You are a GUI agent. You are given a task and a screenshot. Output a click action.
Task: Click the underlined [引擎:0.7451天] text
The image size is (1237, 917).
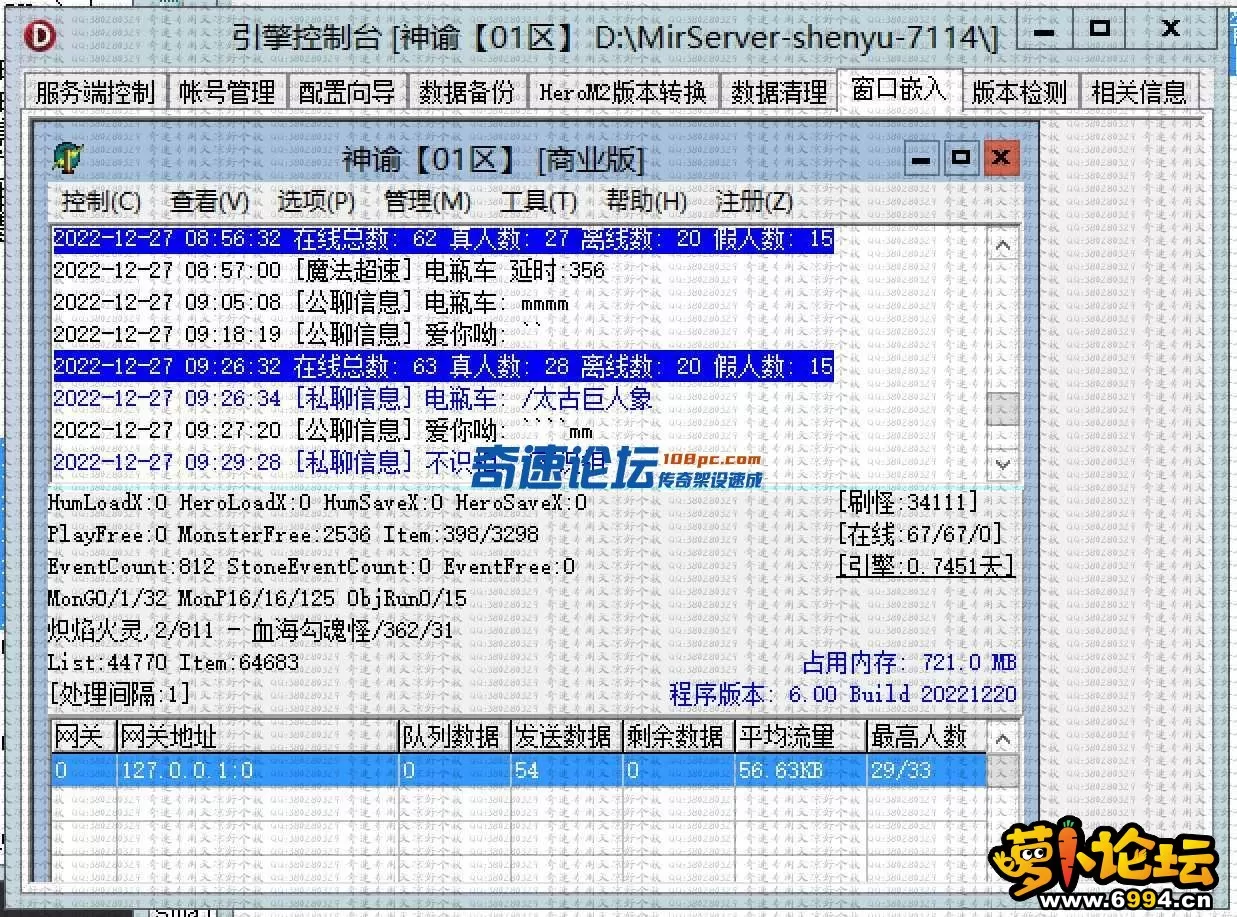coord(926,566)
